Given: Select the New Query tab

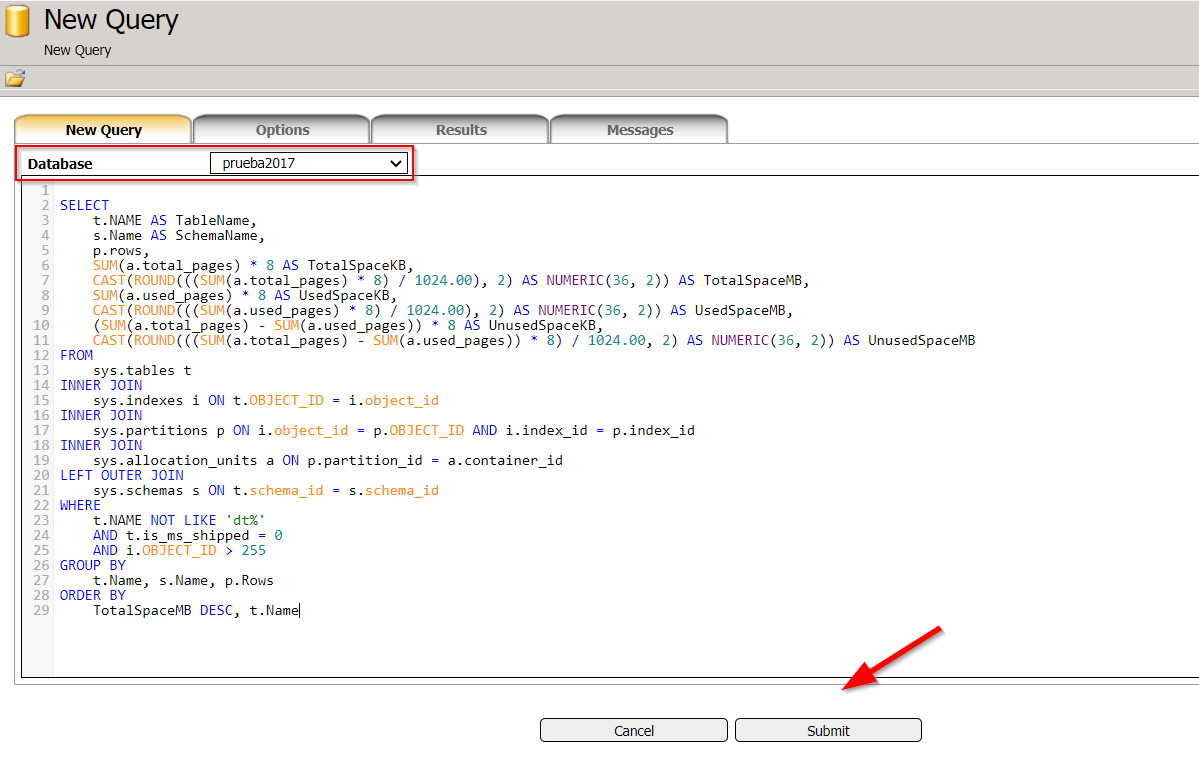Looking at the screenshot, I should [x=103, y=130].
